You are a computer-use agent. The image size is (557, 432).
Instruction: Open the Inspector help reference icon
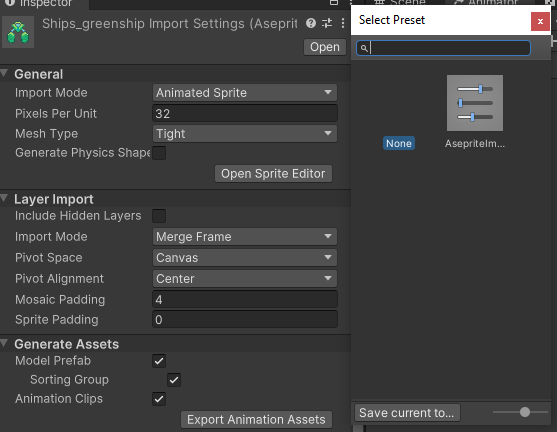tap(311, 23)
